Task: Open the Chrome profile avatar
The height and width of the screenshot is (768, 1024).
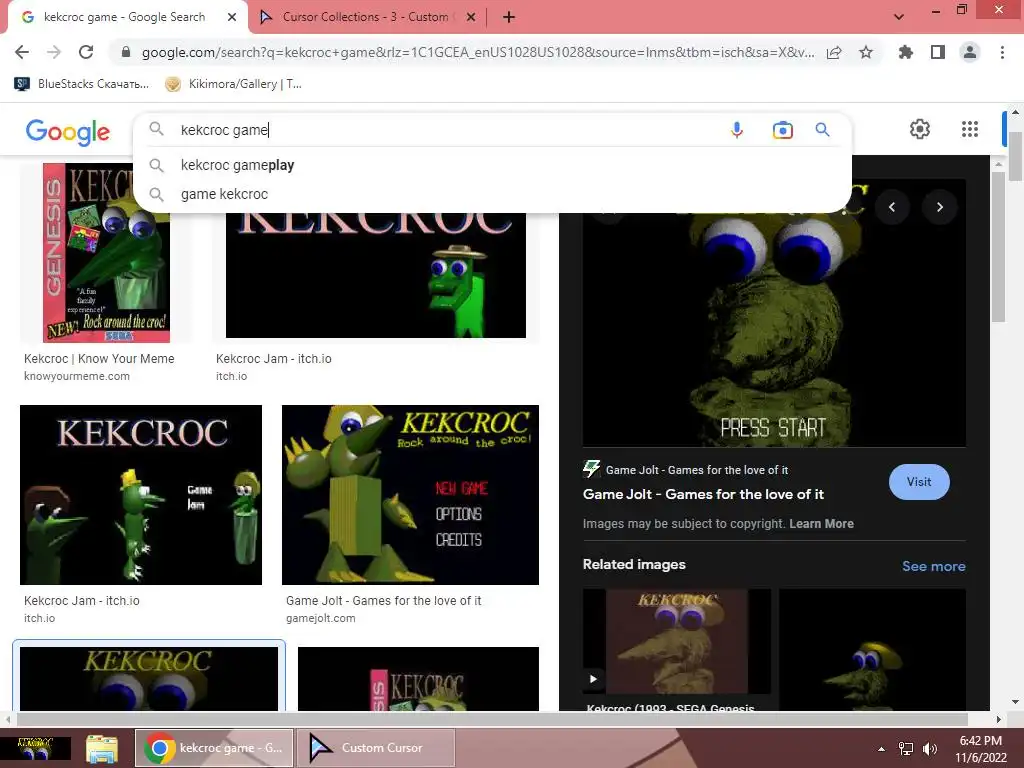Action: point(970,52)
